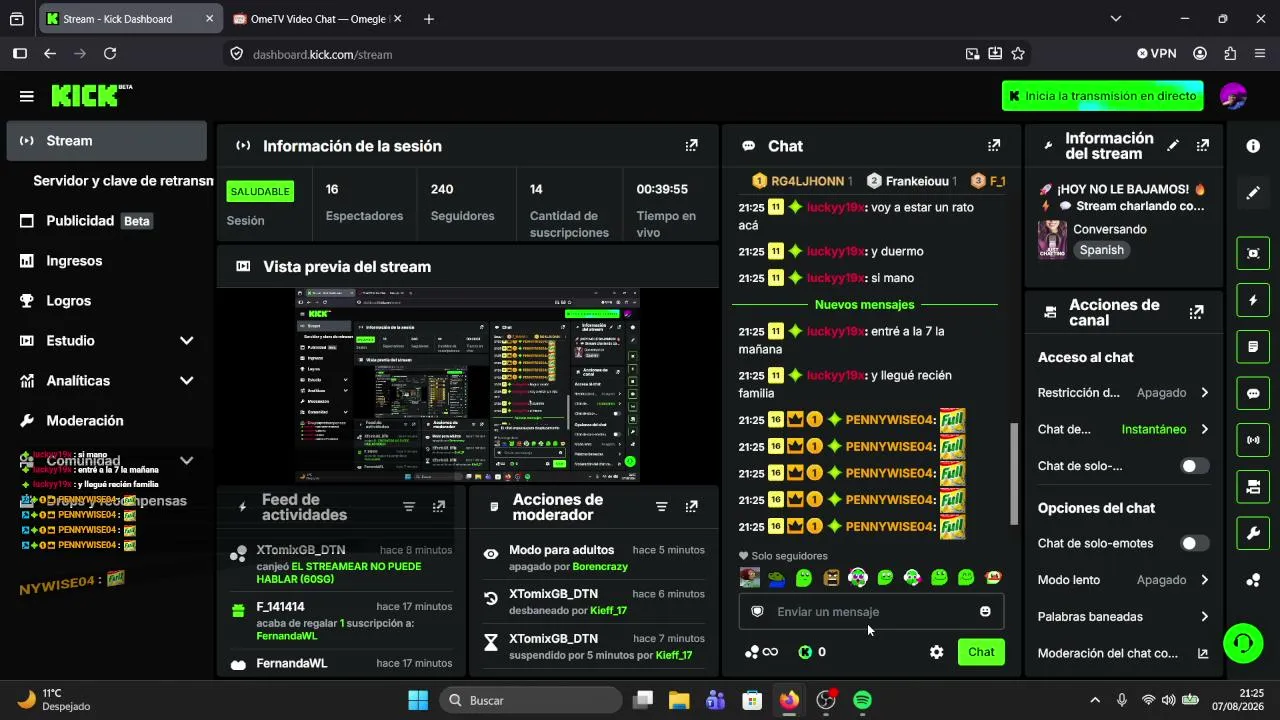Open the VPN button in the browser toolbar
Screen dimensions: 1280x720
[1157, 54]
